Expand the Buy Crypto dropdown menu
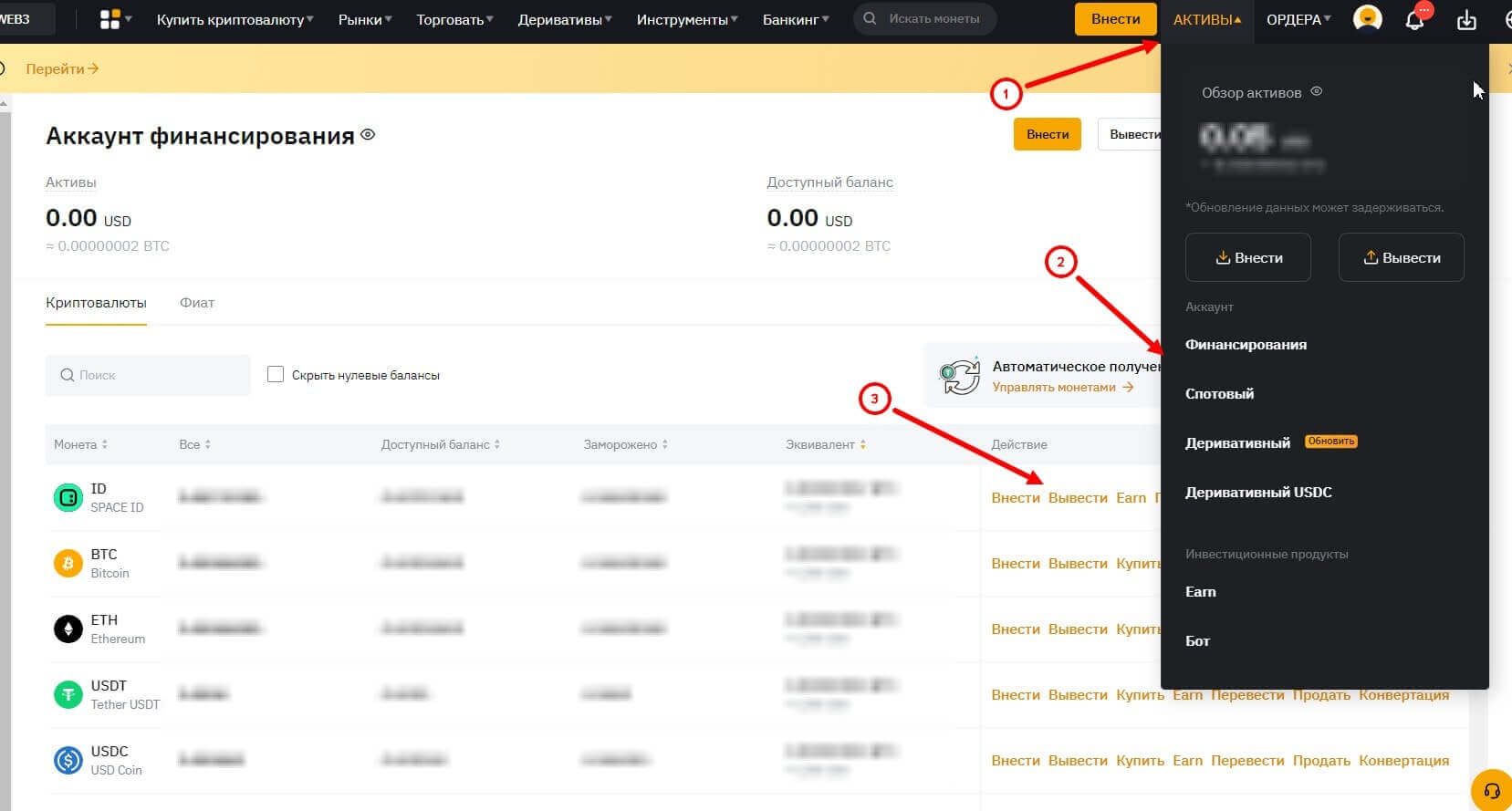This screenshot has height=811, width=1512. 235,19
